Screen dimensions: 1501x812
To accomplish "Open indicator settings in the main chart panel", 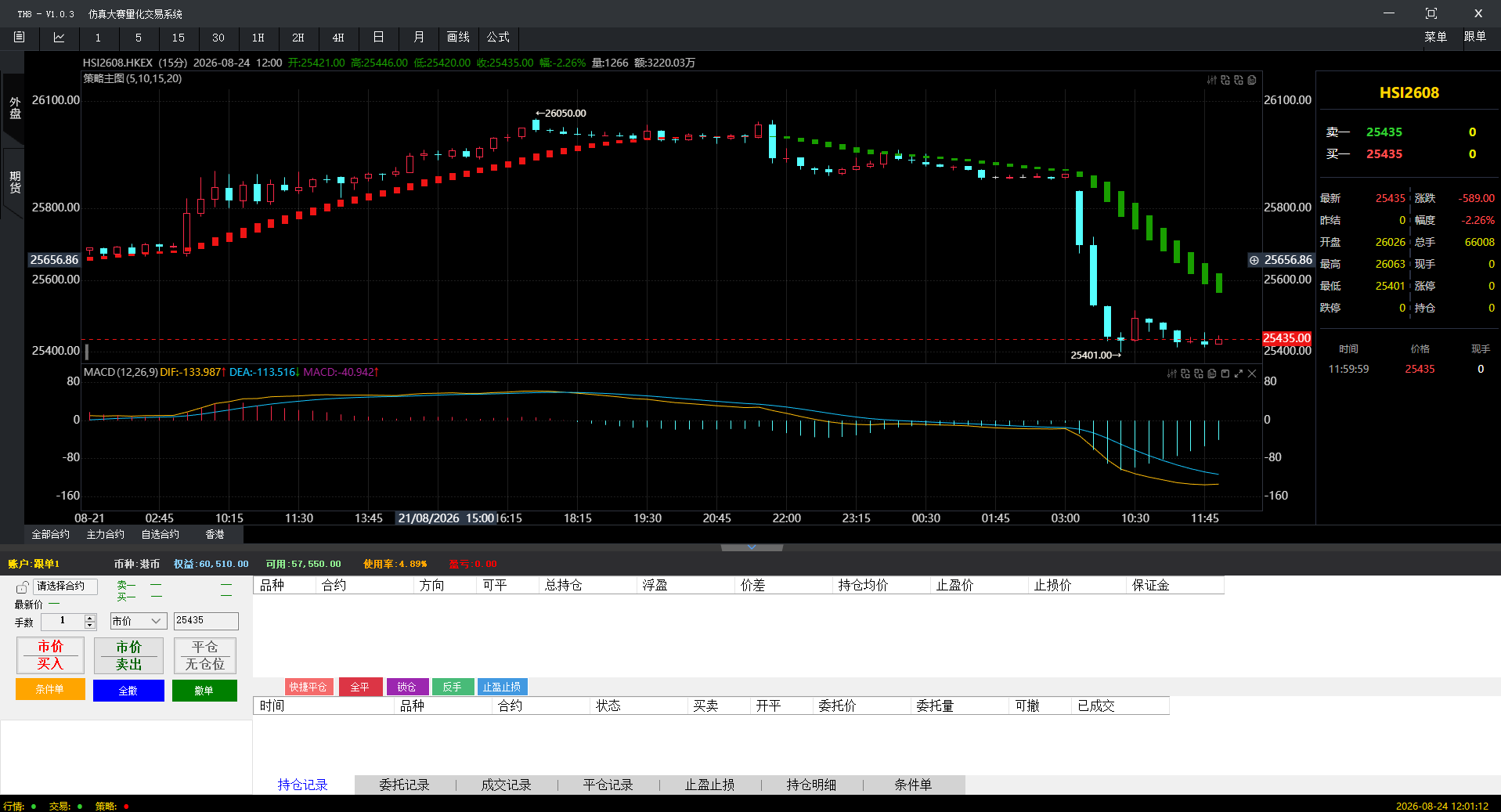I will 1212,80.
